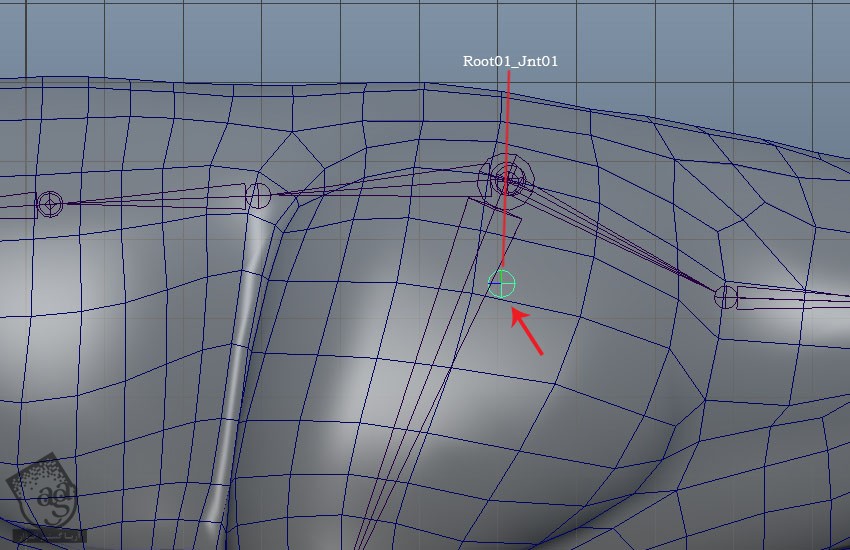
Task: Select the root joint under the label
Action: point(508,180)
